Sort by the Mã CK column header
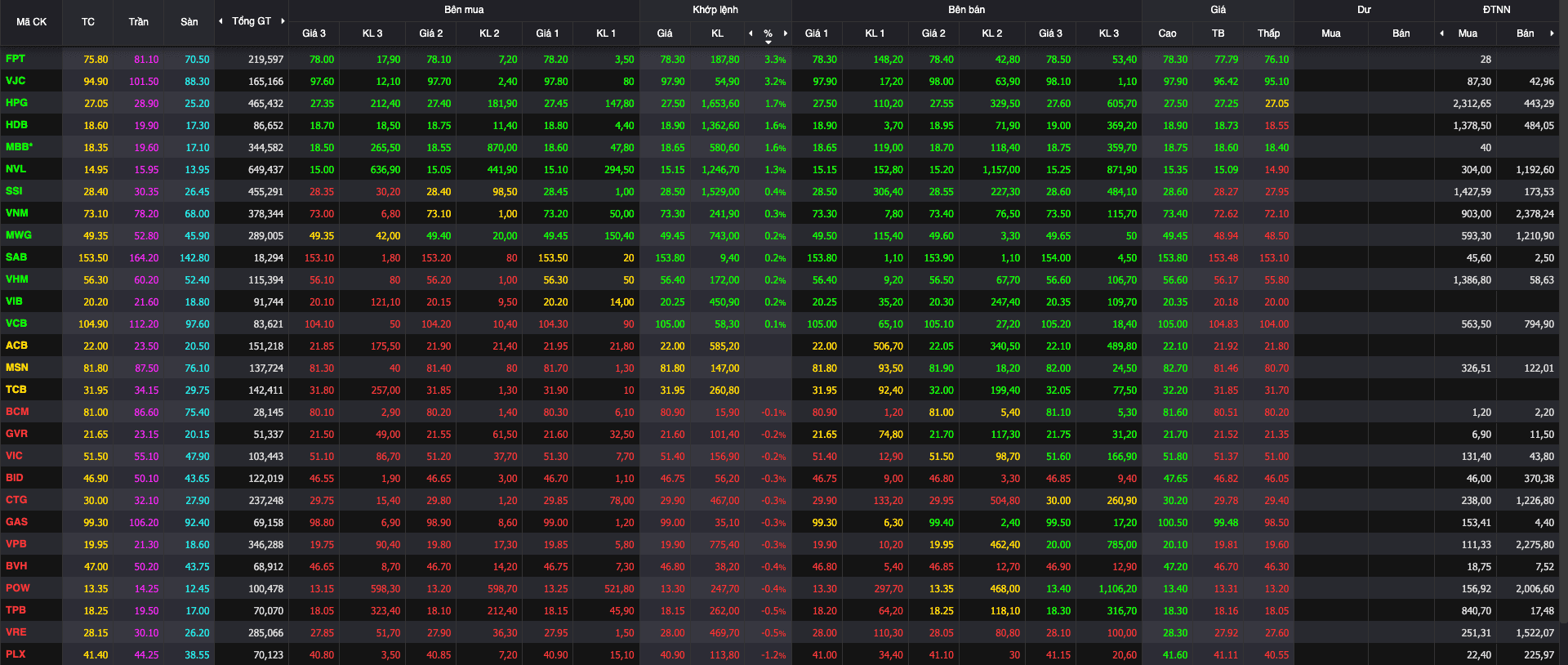The image size is (1568, 665). pos(32,22)
